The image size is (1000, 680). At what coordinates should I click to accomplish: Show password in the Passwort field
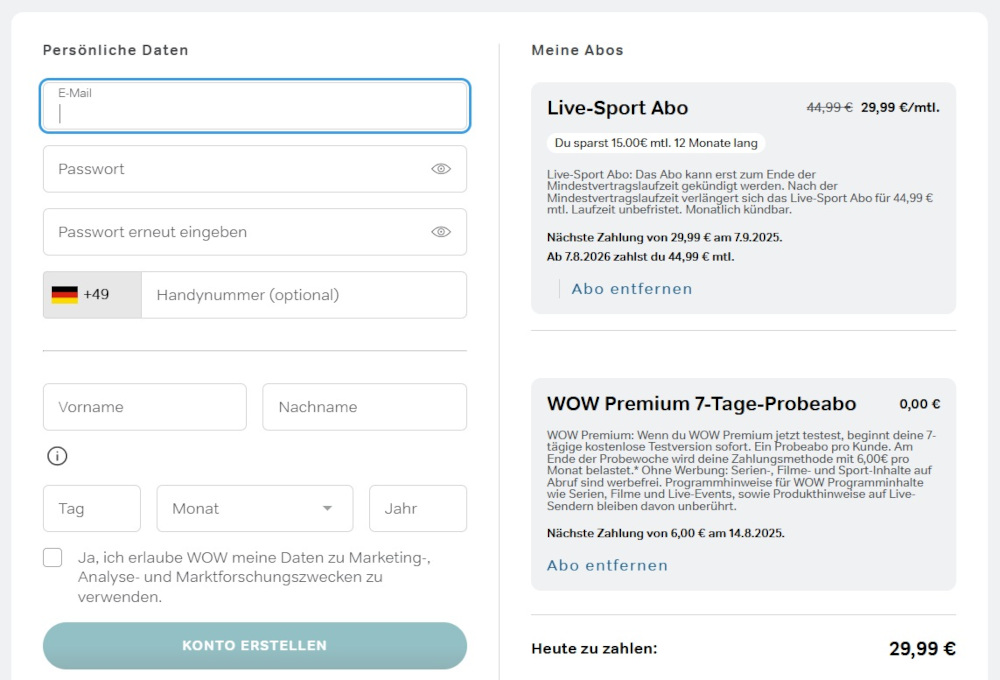click(x=441, y=169)
